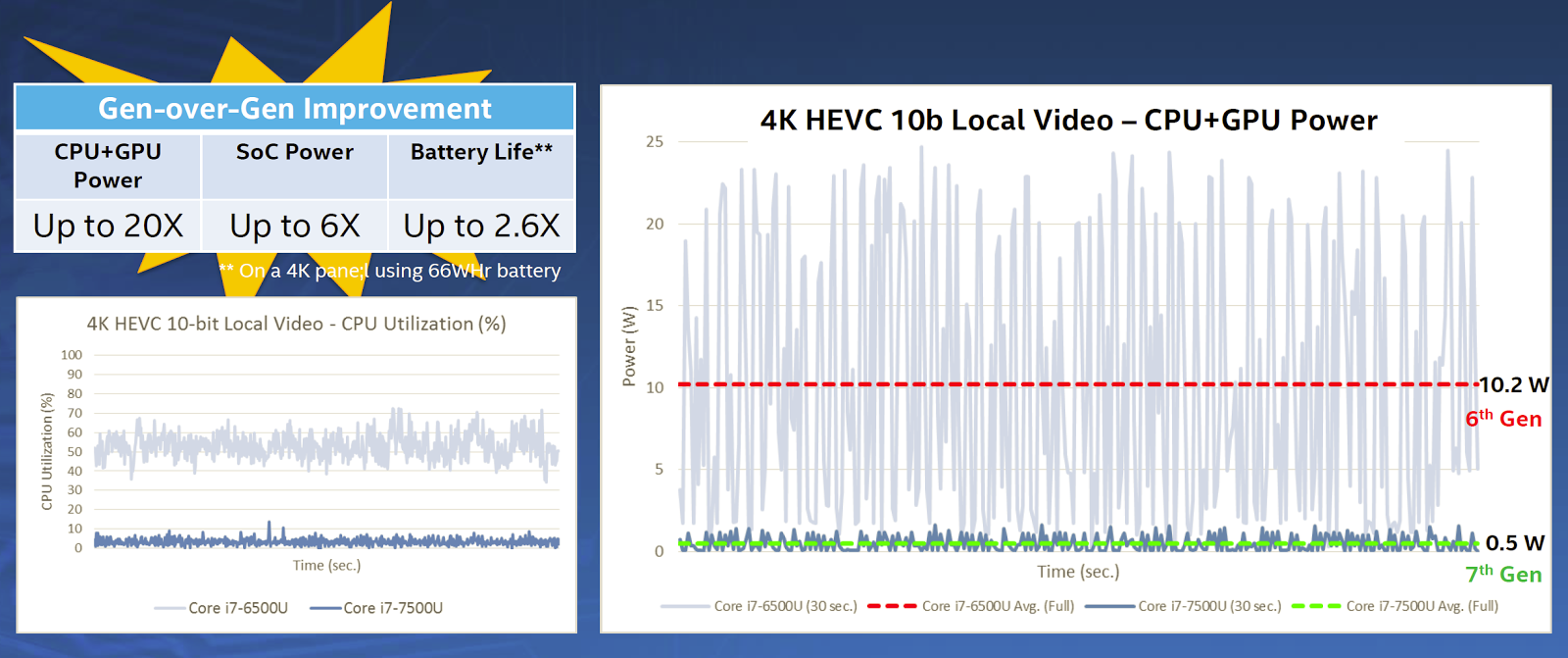The height and width of the screenshot is (658, 1568).
Task: Select the 'CPU+GPU Power' column heading
Action: tap(108, 166)
